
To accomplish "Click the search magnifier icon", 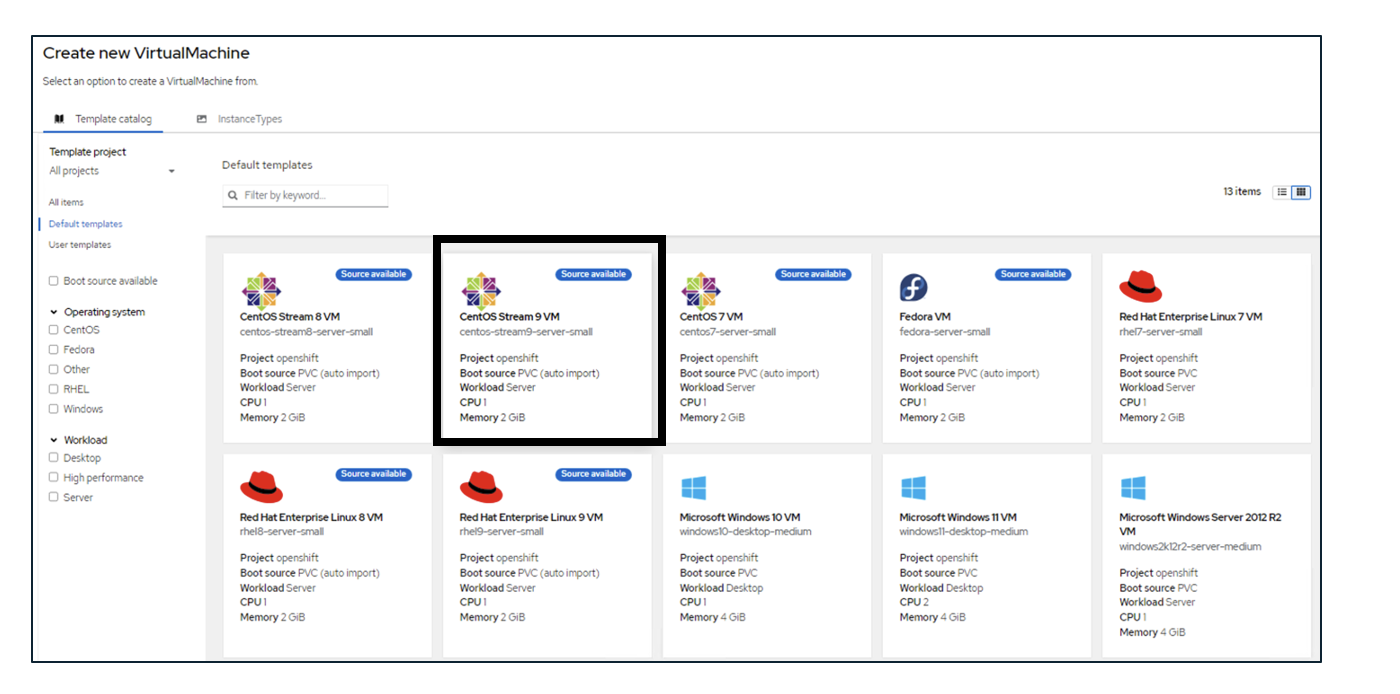I will point(233,195).
